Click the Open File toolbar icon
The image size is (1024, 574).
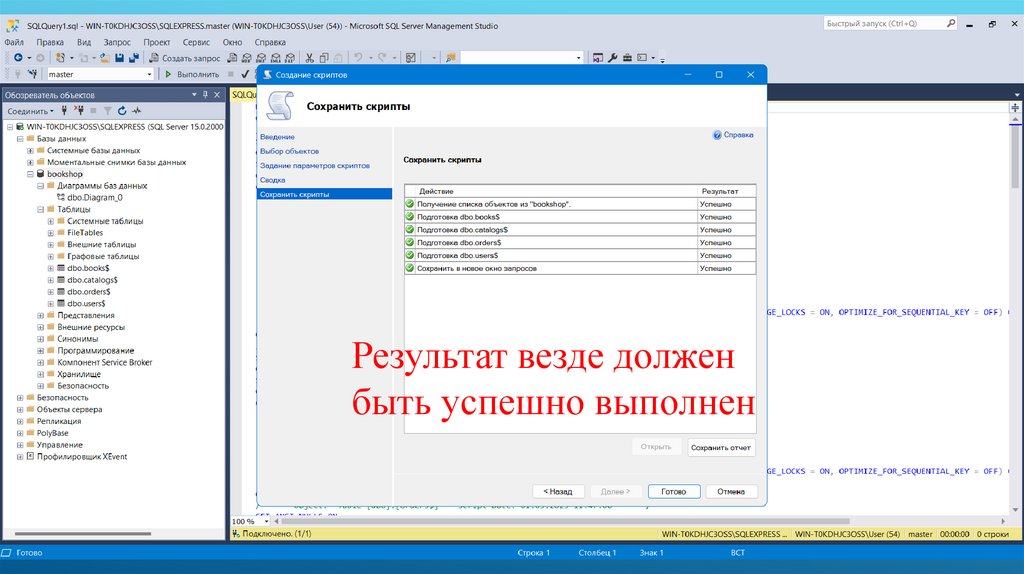tap(104, 58)
